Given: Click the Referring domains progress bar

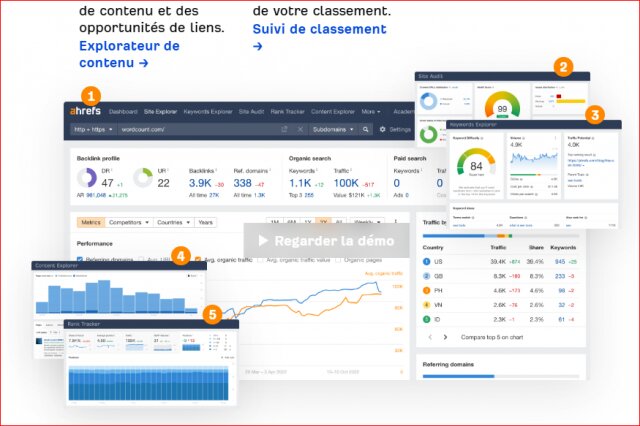Looking at the screenshot, I should coord(501,376).
